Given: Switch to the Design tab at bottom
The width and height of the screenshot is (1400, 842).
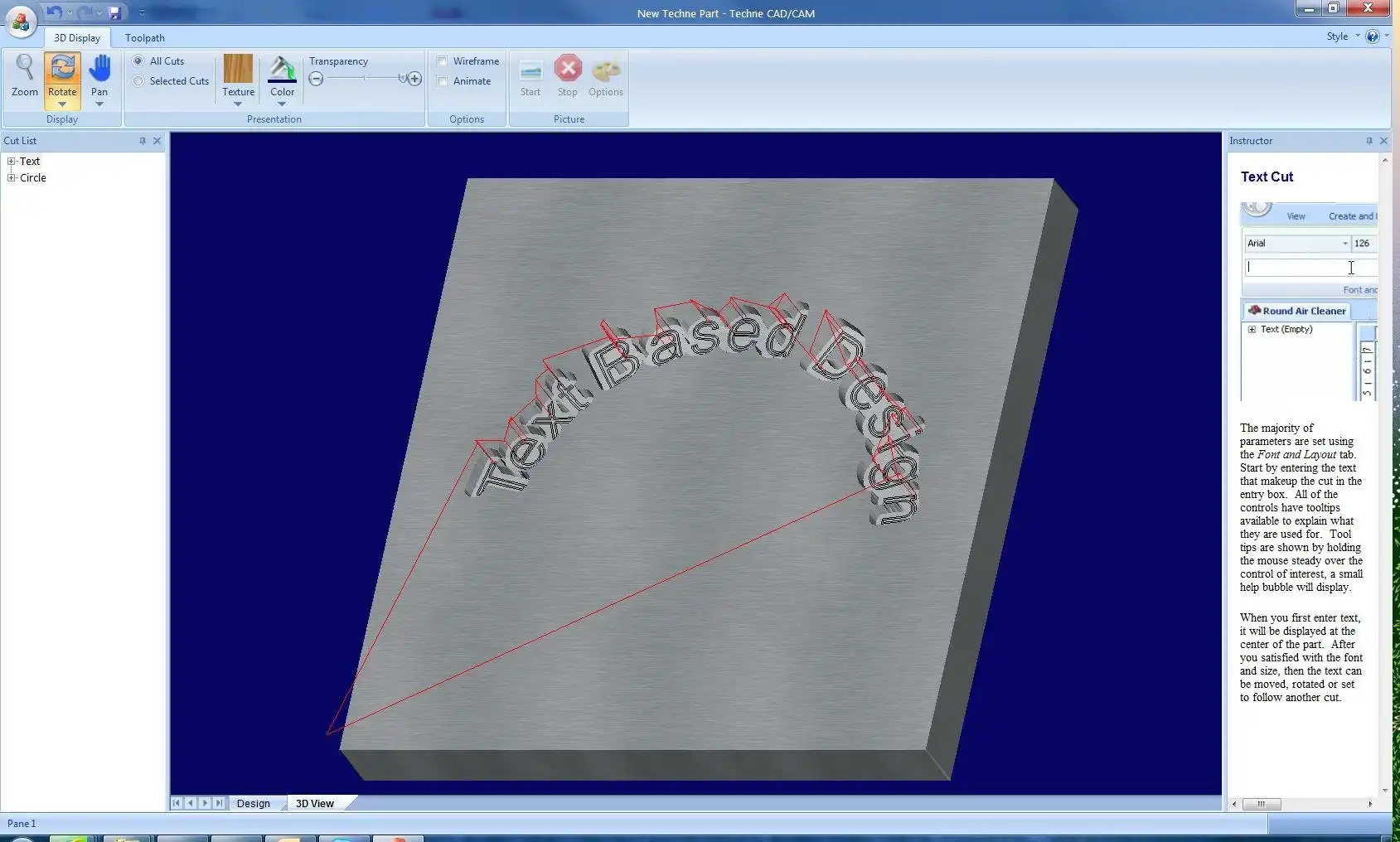Looking at the screenshot, I should coord(254,802).
